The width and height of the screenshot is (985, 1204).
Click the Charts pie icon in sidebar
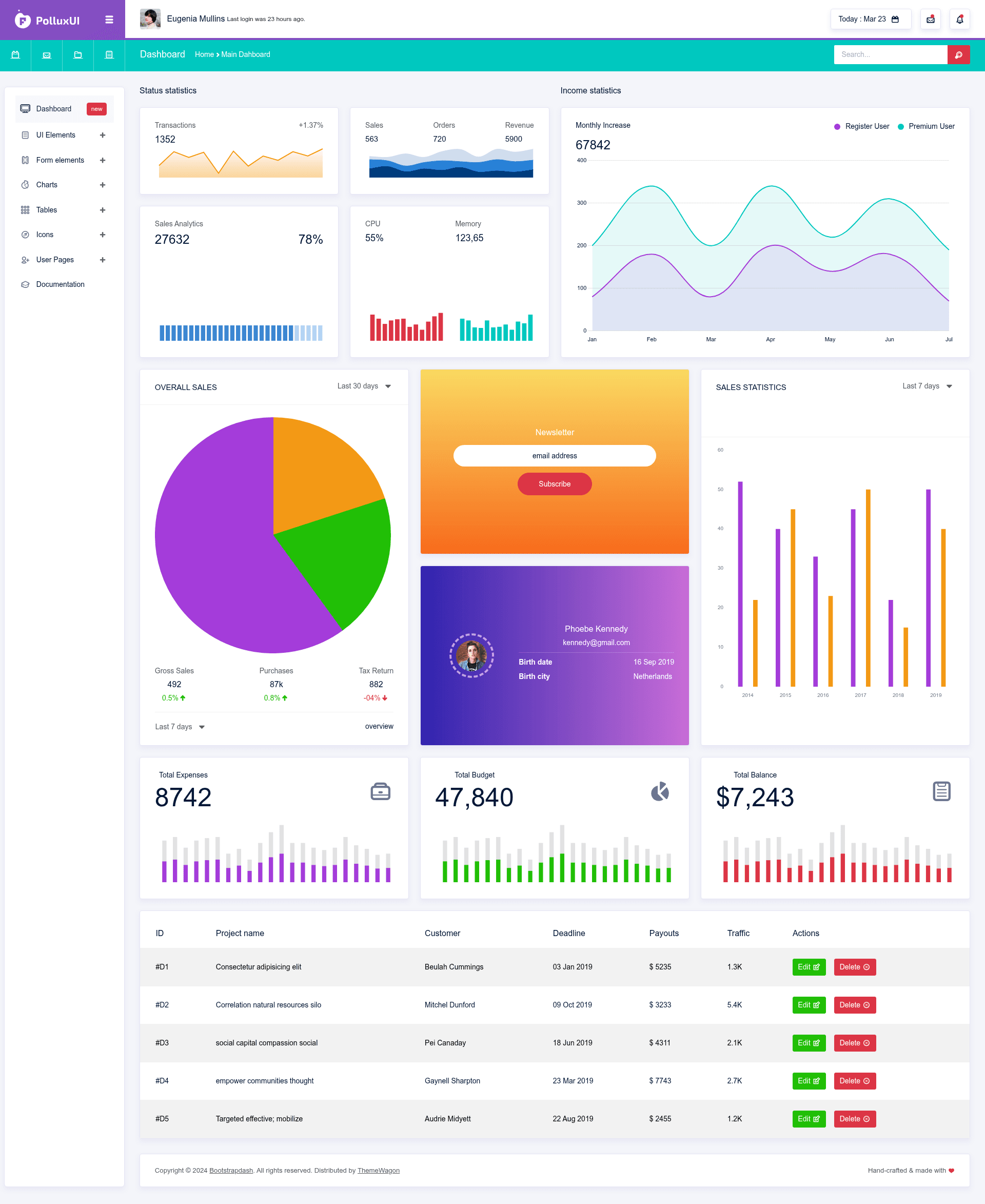coord(25,184)
